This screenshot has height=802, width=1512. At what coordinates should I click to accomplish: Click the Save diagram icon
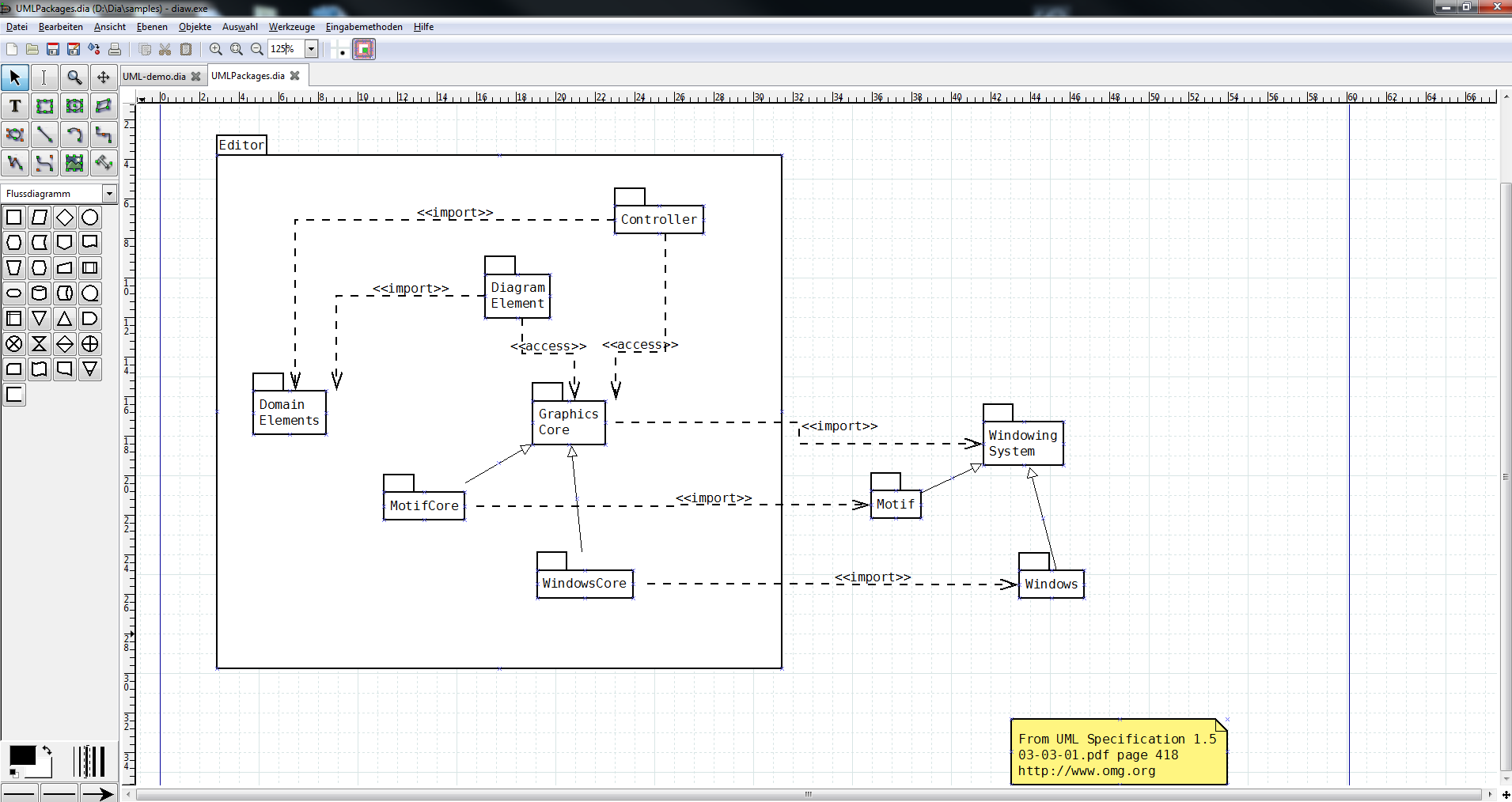pyautogui.click(x=53, y=49)
